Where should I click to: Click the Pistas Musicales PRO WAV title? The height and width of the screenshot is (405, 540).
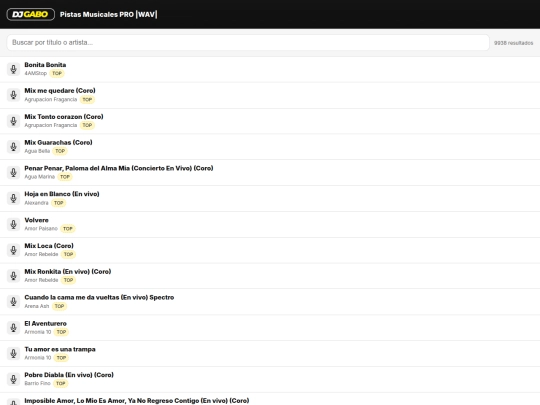tap(108, 14)
